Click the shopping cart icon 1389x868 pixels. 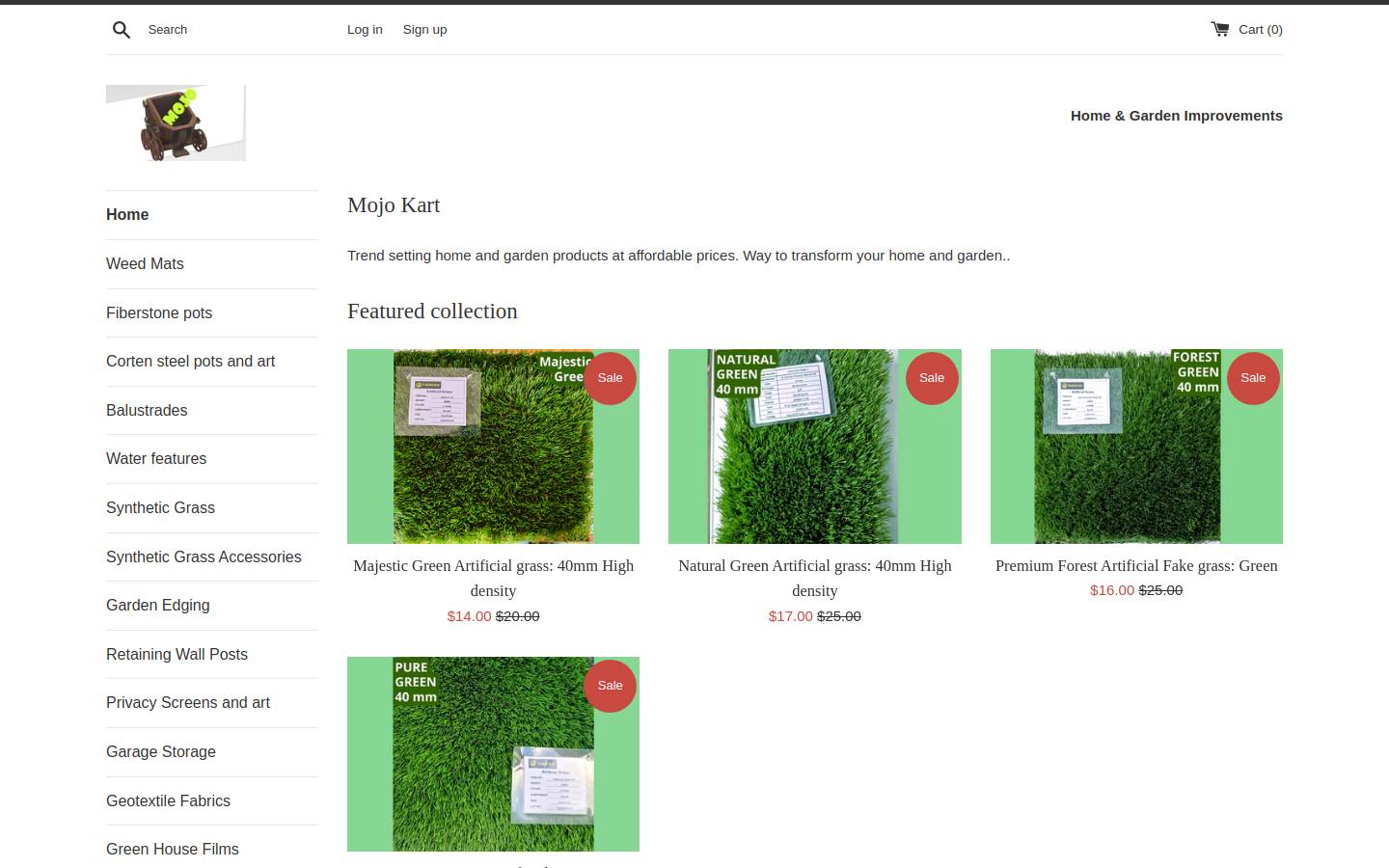[x=1220, y=29]
